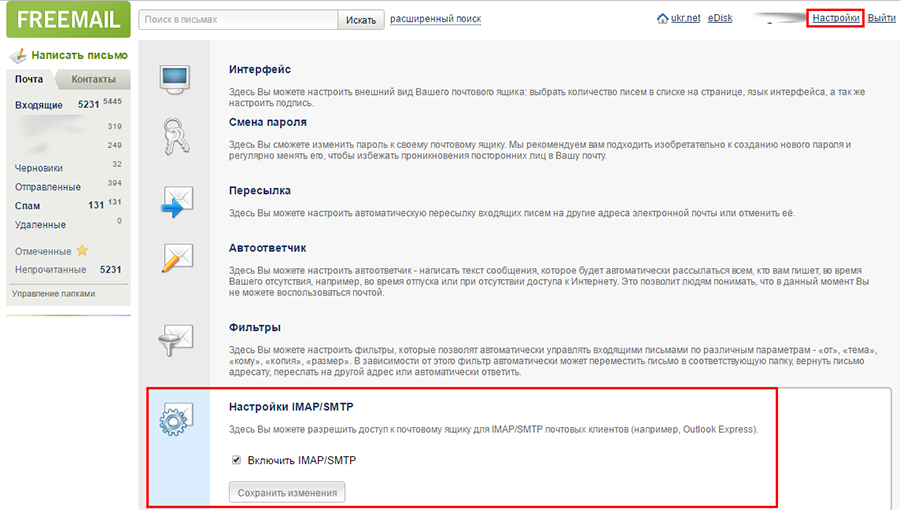Viewport: 900px width, 516px height.
Task: Switch to the Контакты tab
Action: point(93,79)
